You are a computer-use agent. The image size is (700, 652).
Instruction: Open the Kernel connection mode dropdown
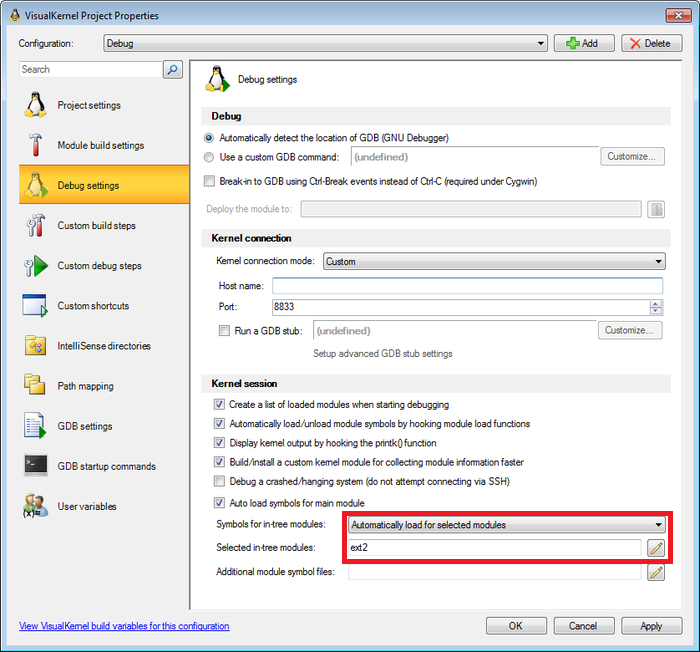click(x=494, y=261)
